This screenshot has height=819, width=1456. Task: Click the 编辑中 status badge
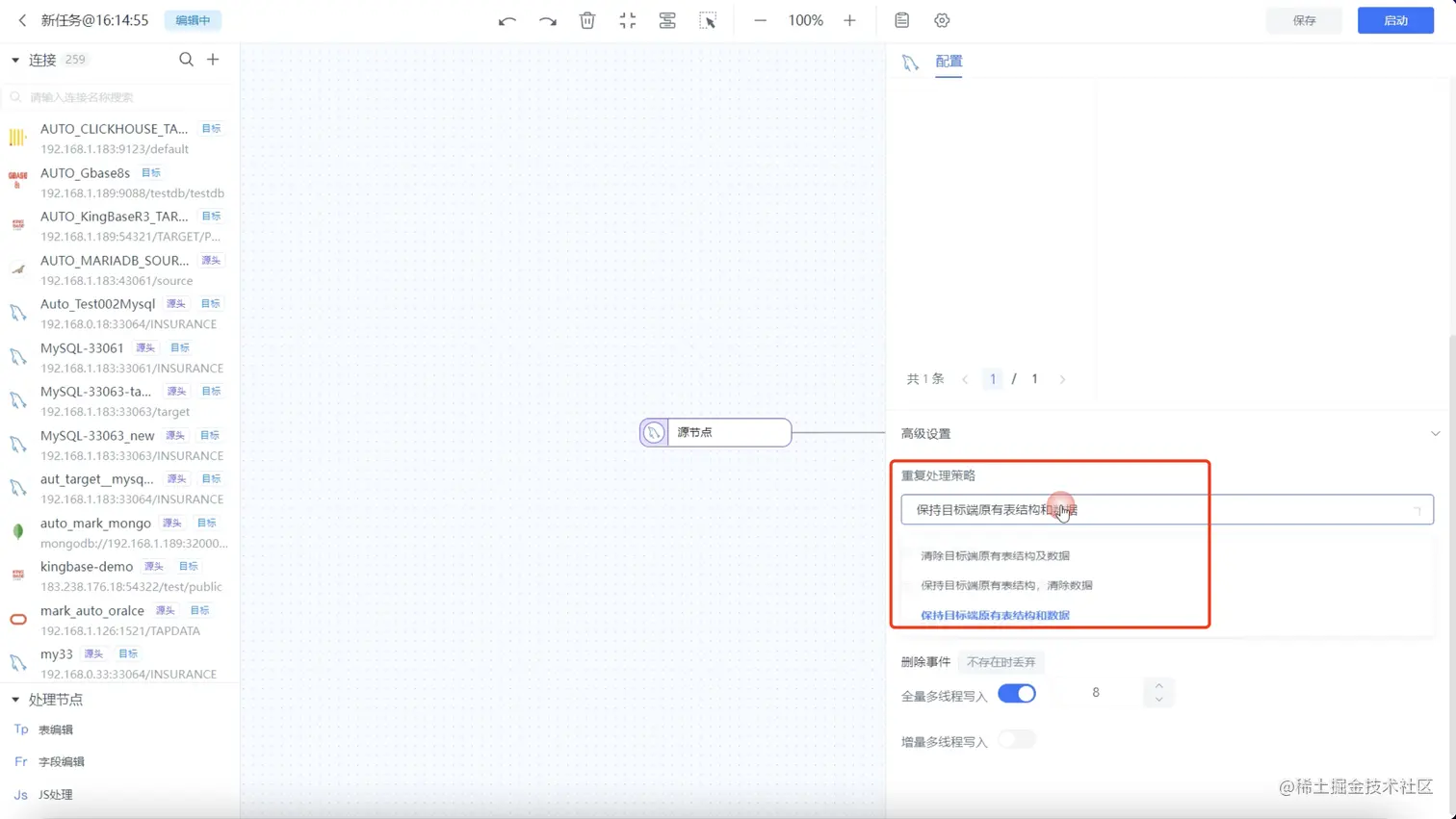coord(193,20)
